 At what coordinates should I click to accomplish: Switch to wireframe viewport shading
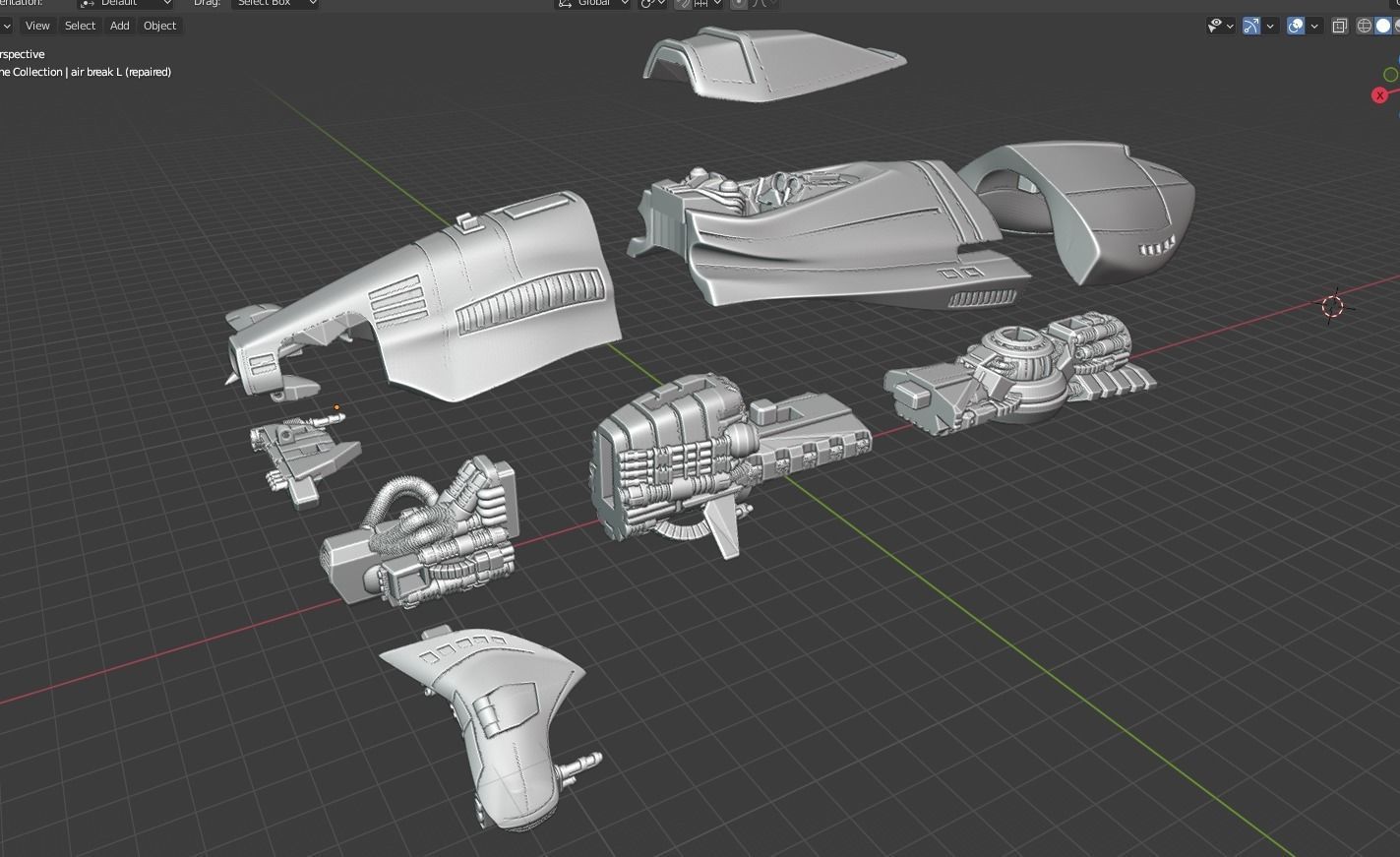click(x=1365, y=27)
